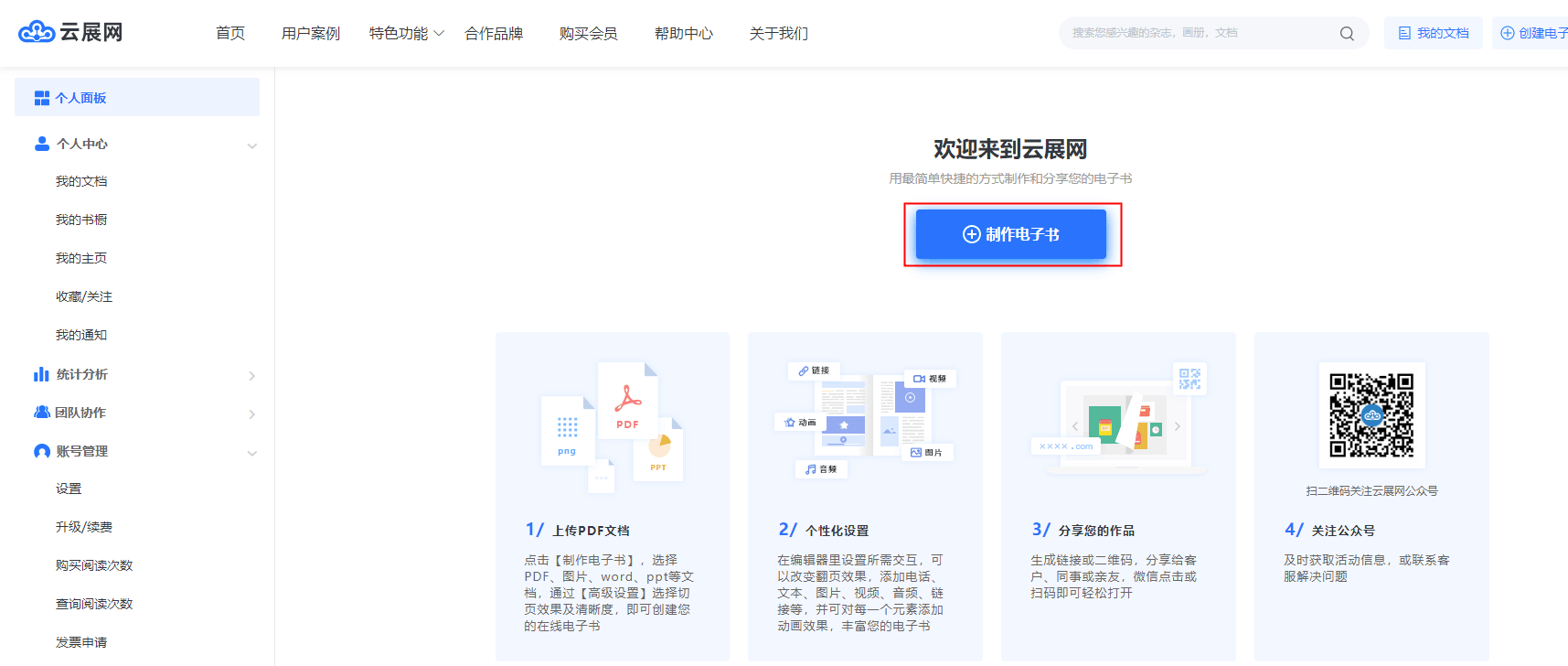Open 帮助中心 nav item
The height and width of the screenshot is (666, 1568).
tap(684, 34)
